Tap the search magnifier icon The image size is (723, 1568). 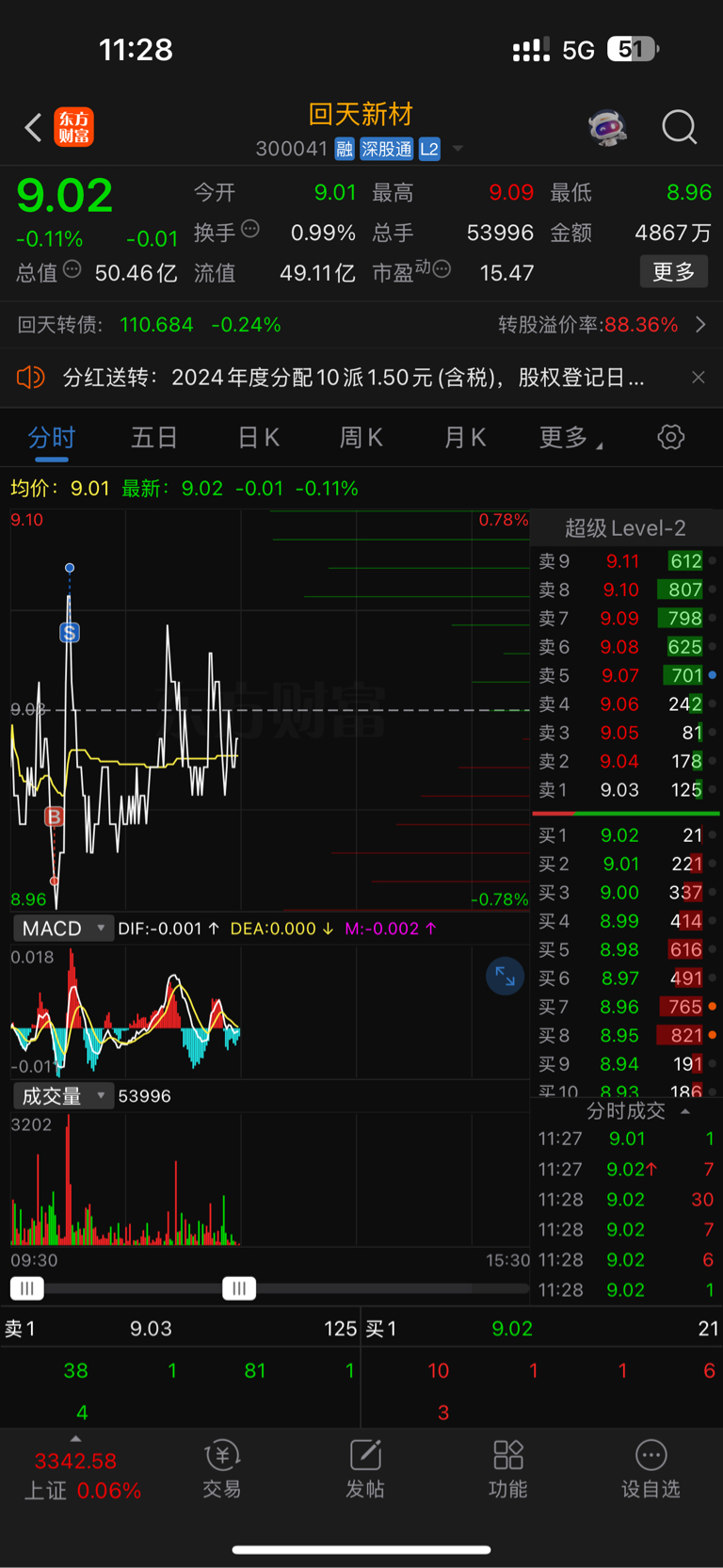coord(679,127)
